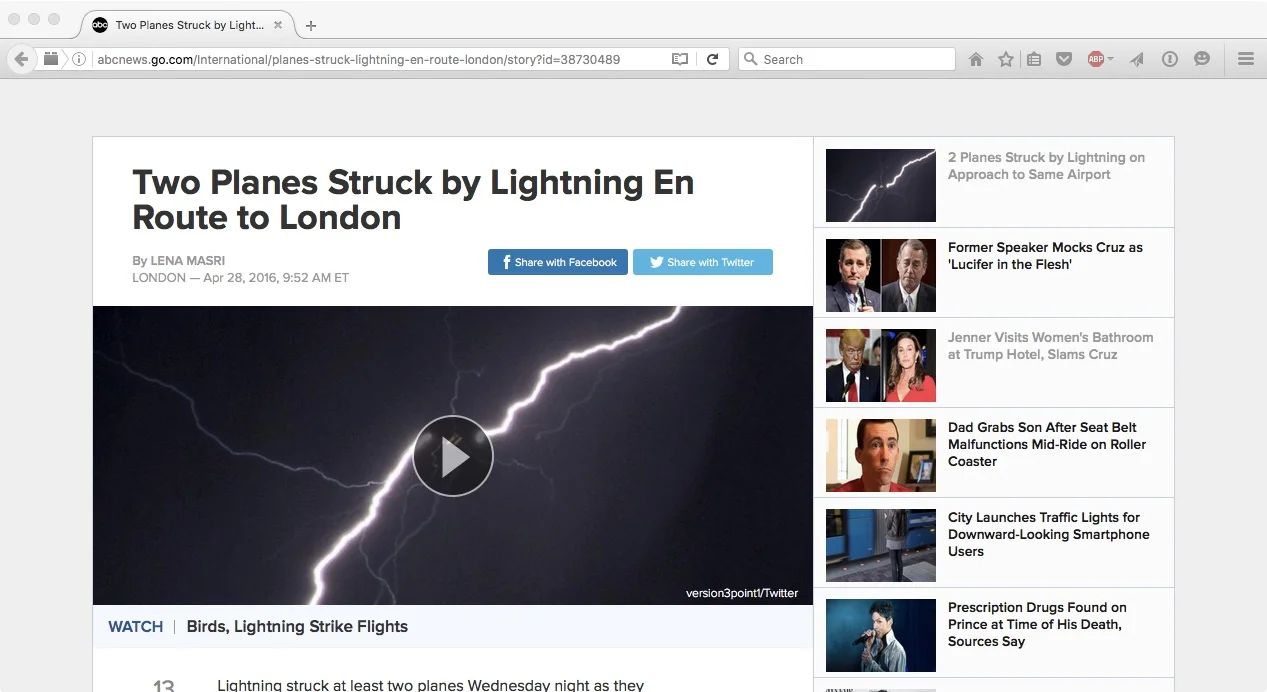The width and height of the screenshot is (1267, 692).
Task: Click the browser back arrow button
Action: click(x=21, y=60)
